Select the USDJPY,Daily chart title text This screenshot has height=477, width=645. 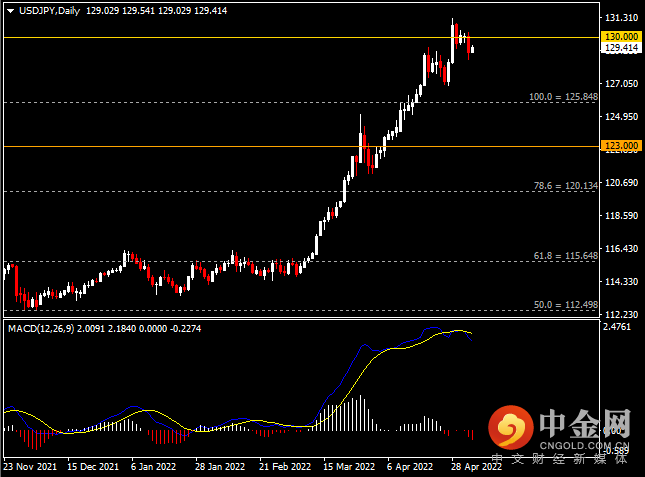(x=49, y=11)
